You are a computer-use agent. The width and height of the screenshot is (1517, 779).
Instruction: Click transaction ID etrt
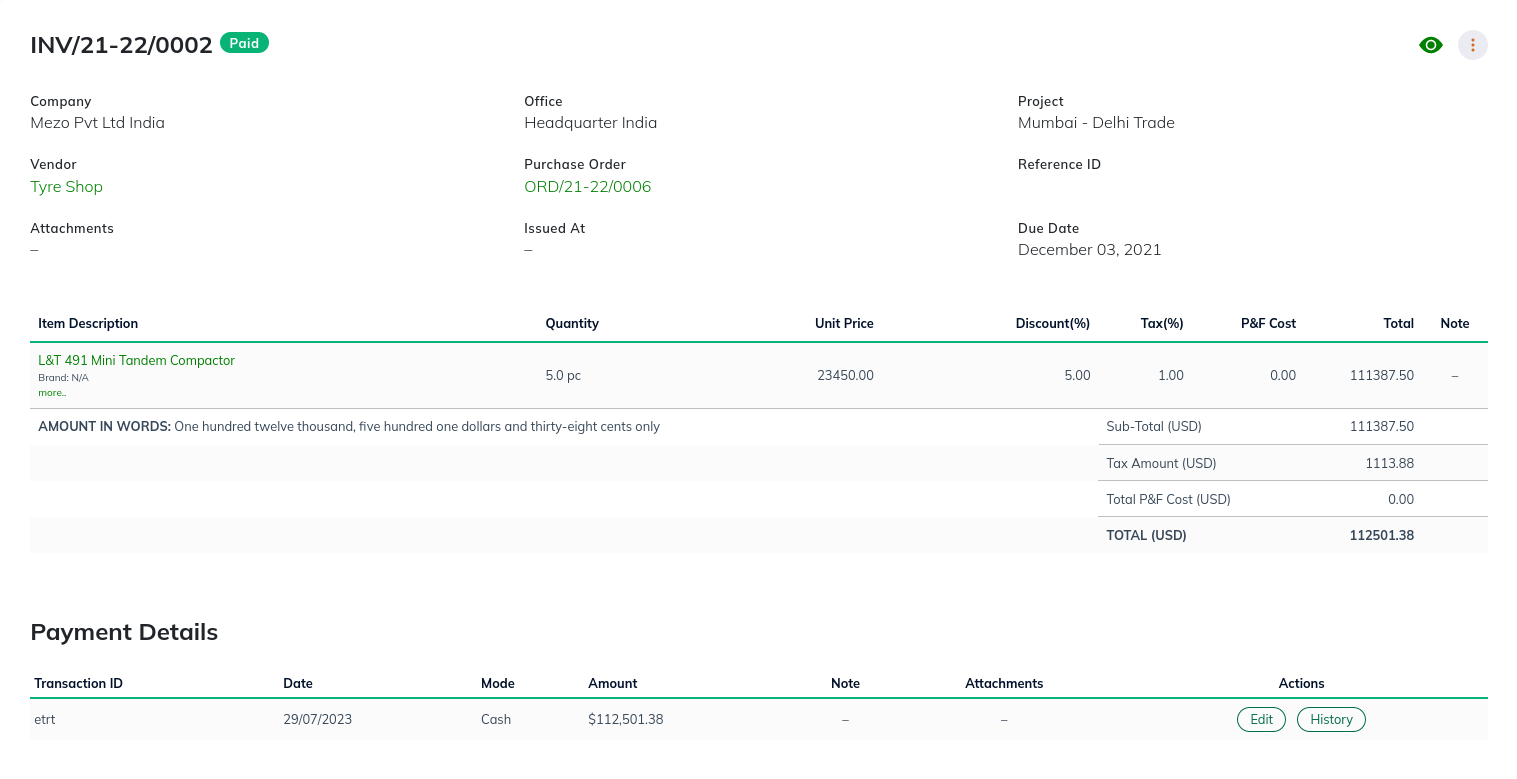pos(44,719)
